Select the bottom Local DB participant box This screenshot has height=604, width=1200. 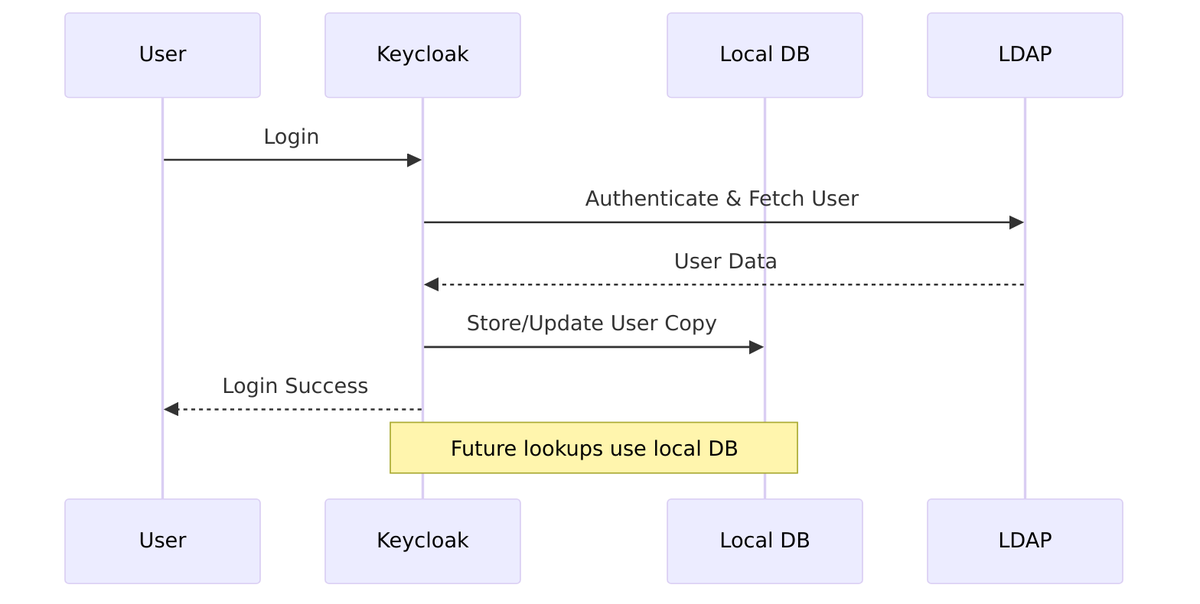764,541
